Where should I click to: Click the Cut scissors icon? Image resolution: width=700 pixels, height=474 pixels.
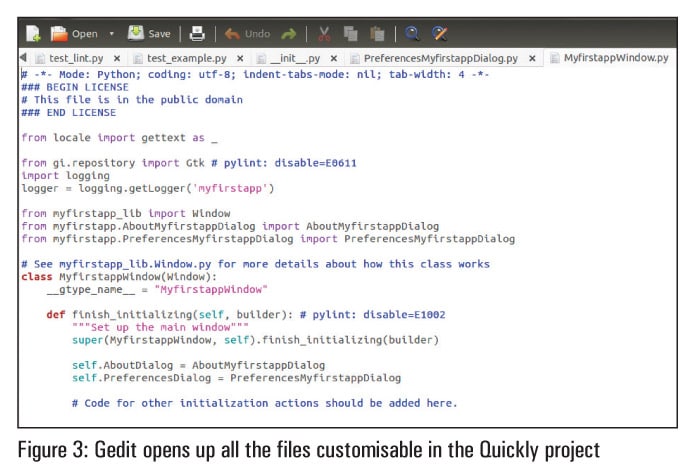tap(324, 33)
